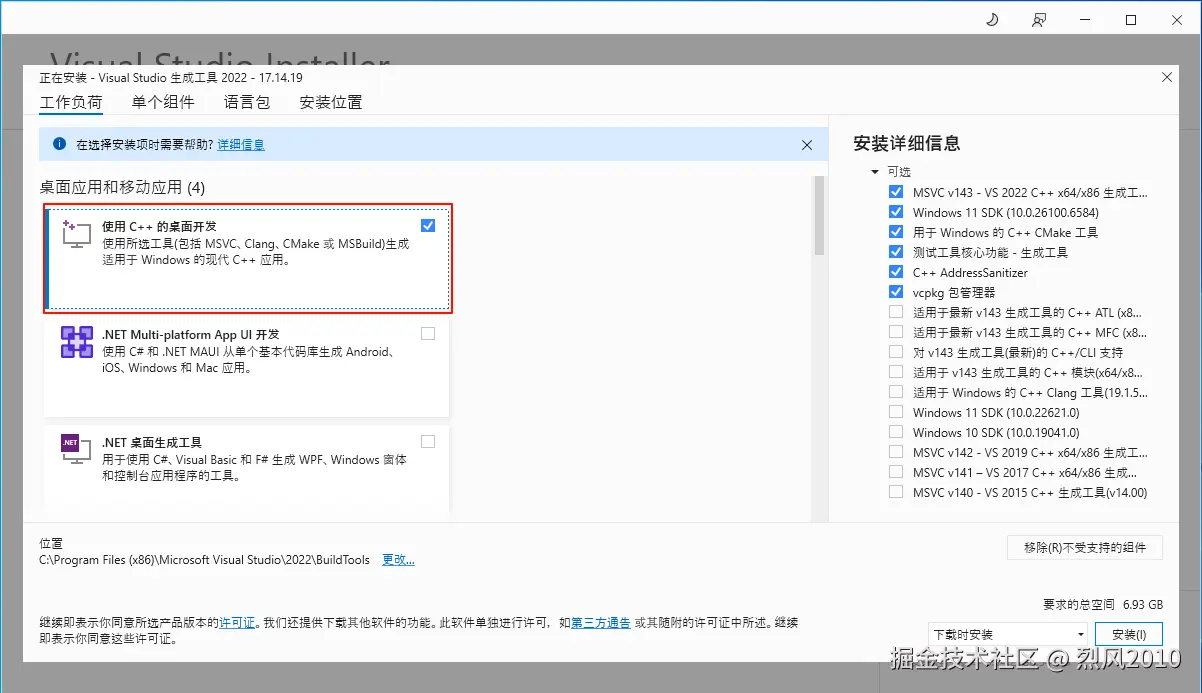The height and width of the screenshot is (693, 1202).
Task: Click the 安装详细信息 heading
Action: [907, 143]
